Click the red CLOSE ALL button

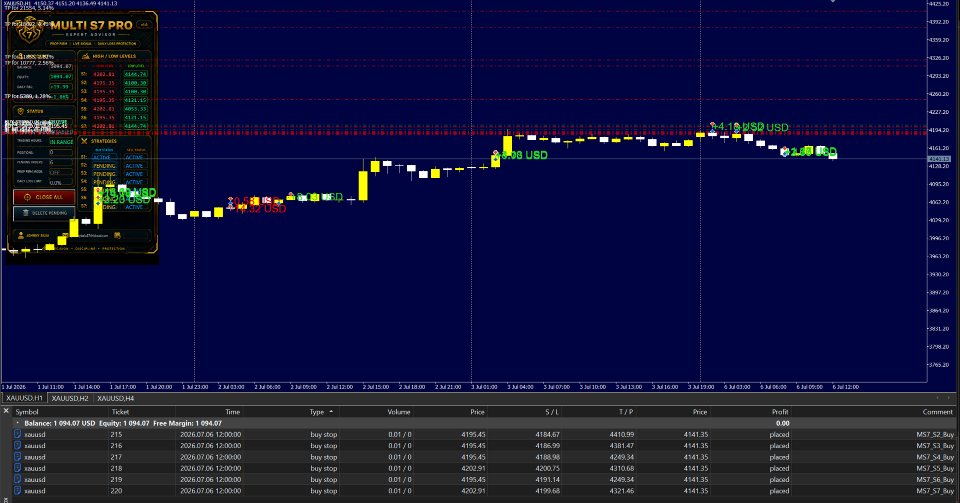(x=44, y=197)
